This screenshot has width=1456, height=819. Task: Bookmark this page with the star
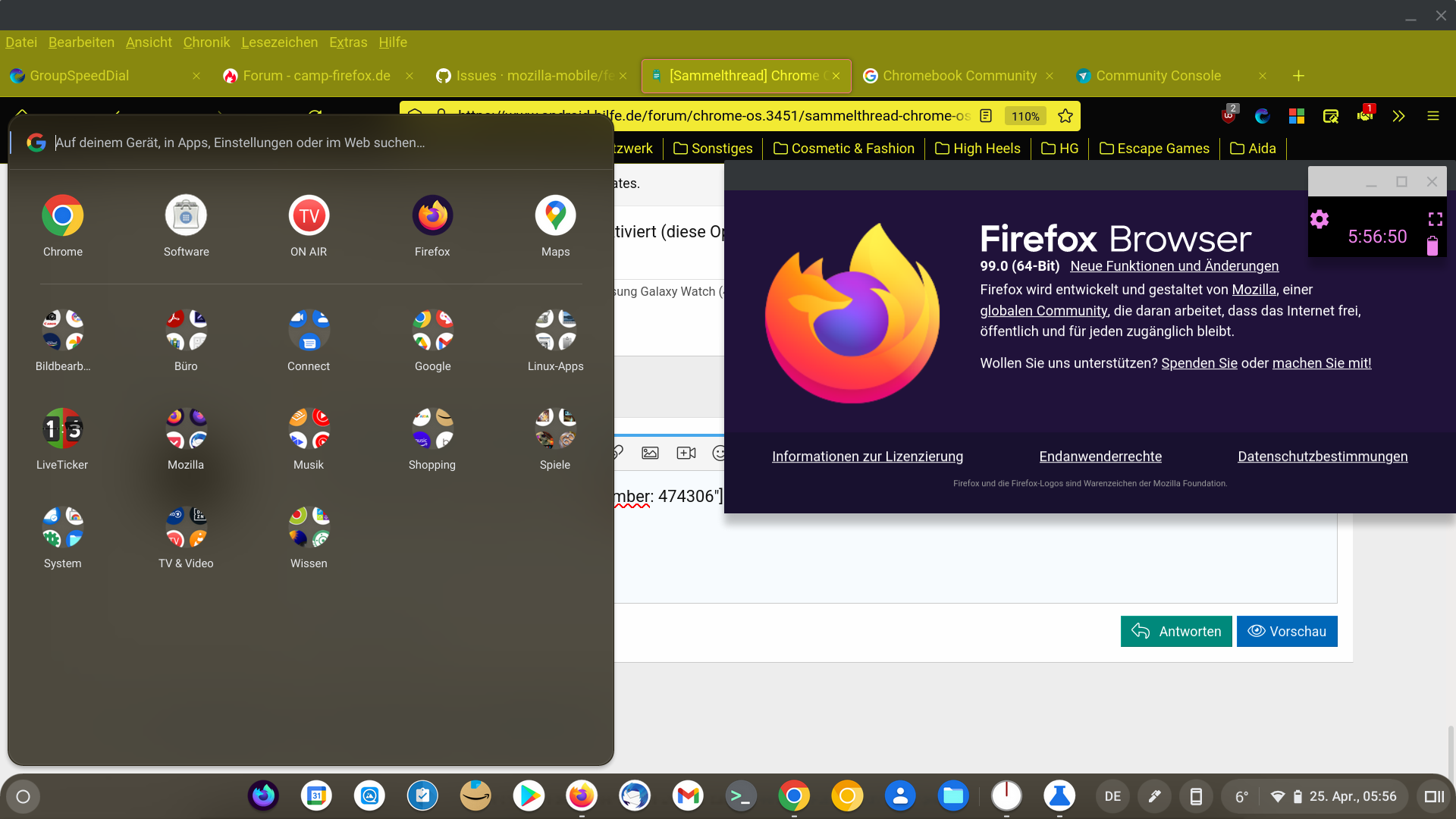pyautogui.click(x=1065, y=116)
